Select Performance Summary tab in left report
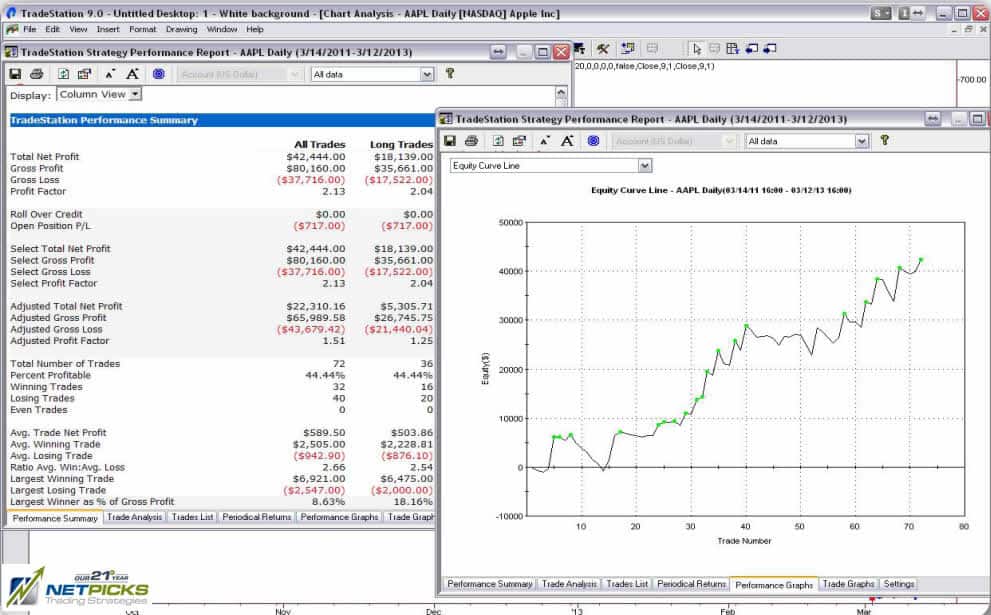This screenshot has width=991, height=615. point(55,518)
